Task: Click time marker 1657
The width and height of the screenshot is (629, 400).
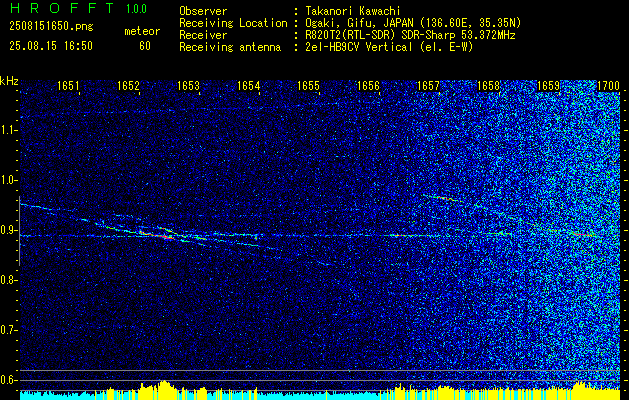Action: point(428,86)
